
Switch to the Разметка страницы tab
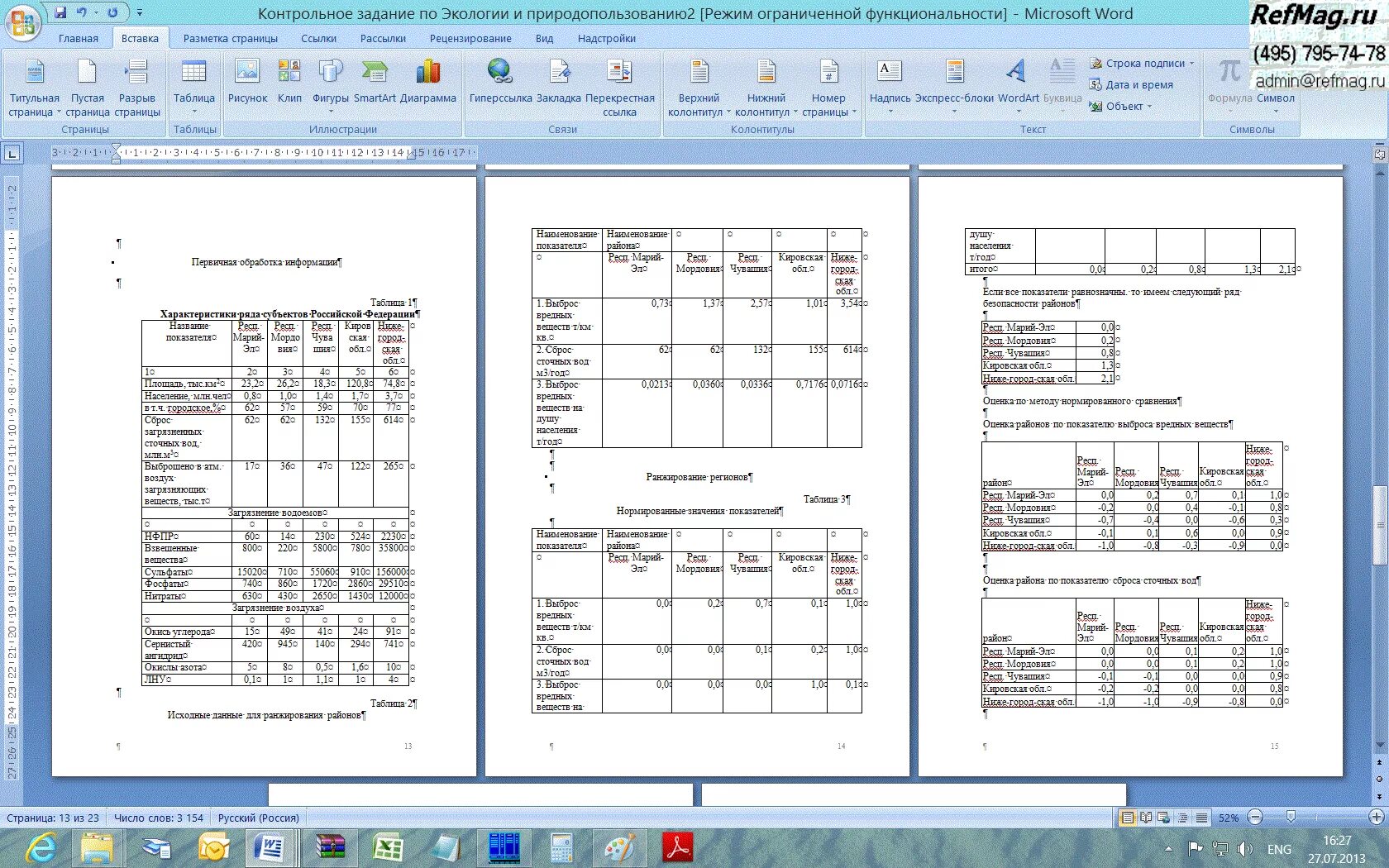[231, 38]
